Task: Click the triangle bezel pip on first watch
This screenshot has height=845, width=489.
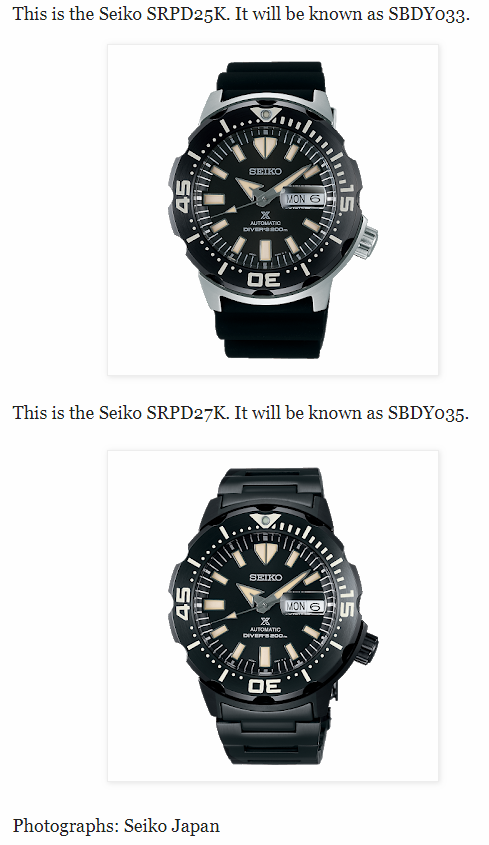Action: coord(265,115)
